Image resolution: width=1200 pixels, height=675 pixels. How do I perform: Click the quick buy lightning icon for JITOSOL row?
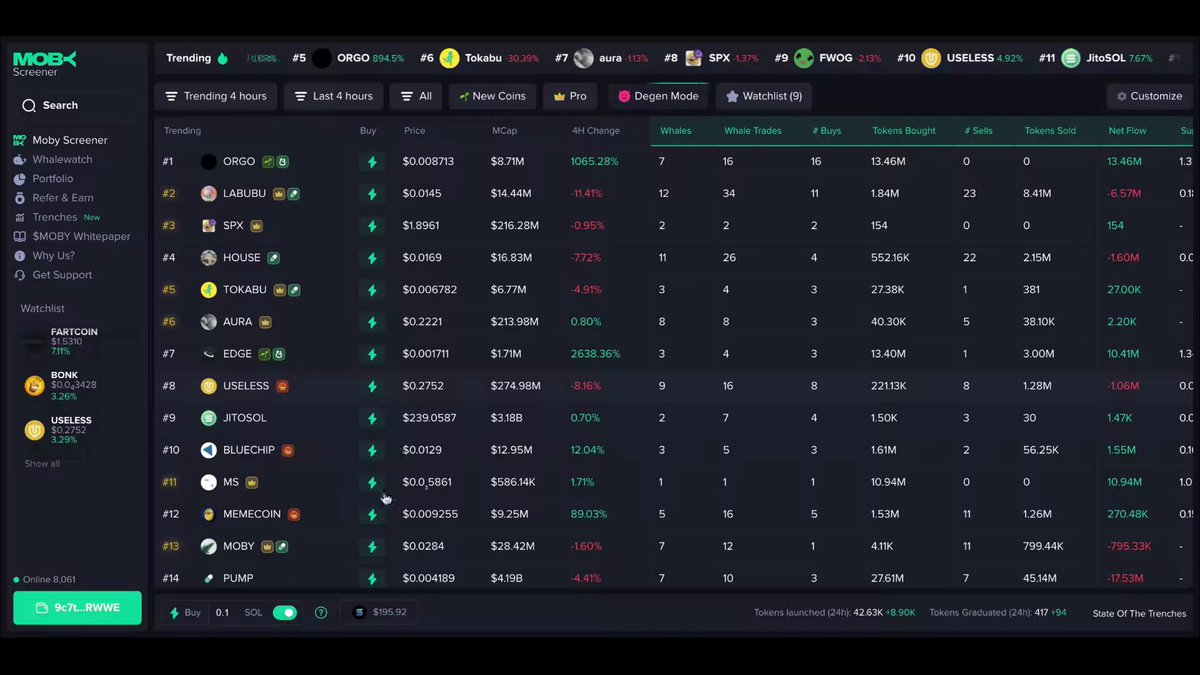[372, 418]
